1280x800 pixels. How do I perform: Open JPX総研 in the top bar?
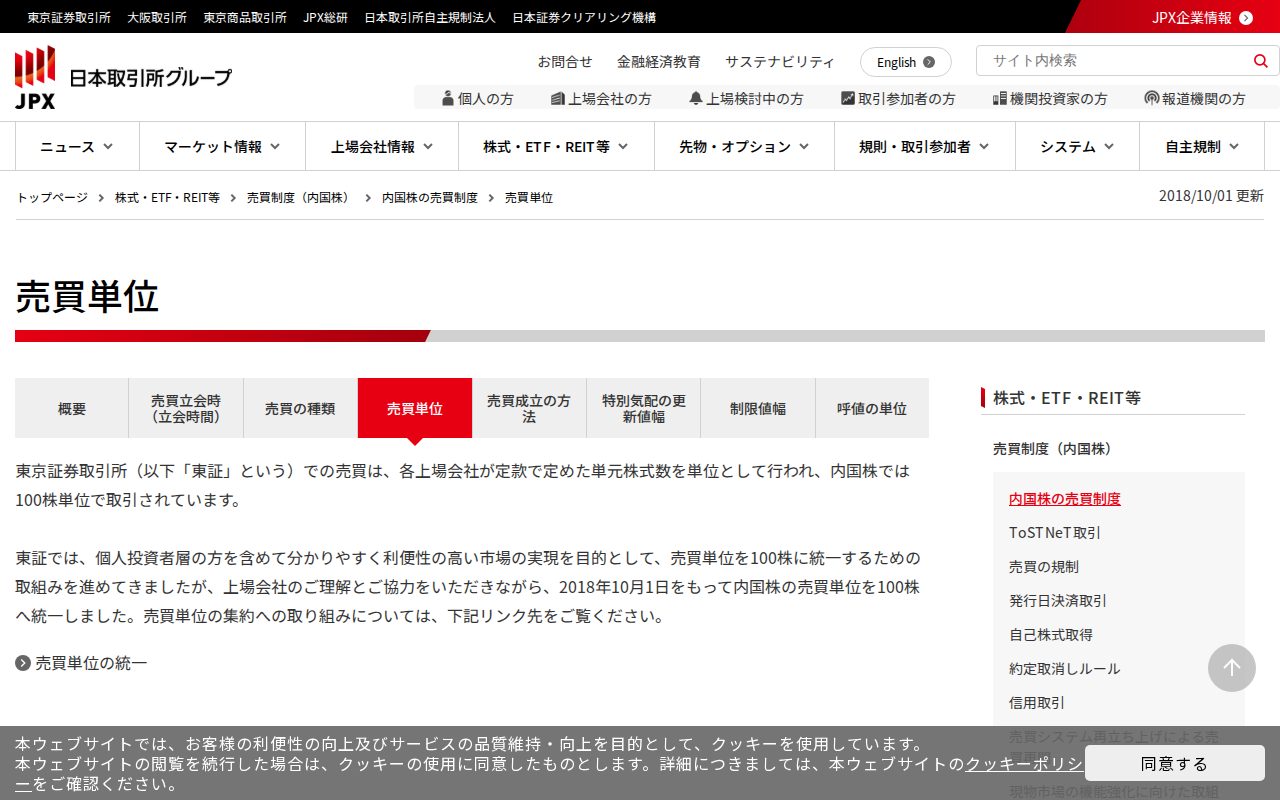326,17
